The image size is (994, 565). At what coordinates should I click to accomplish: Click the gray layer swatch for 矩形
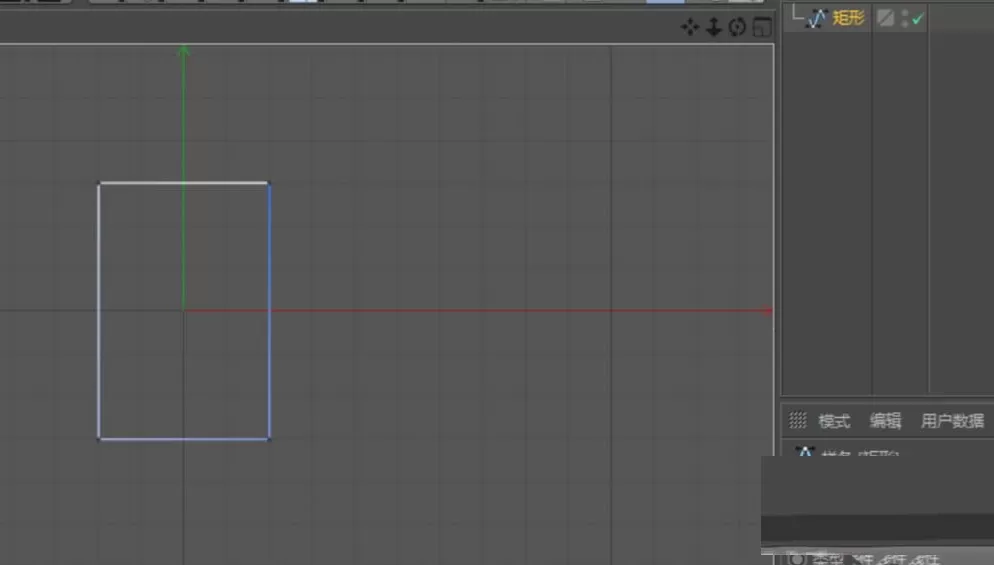tap(886, 18)
